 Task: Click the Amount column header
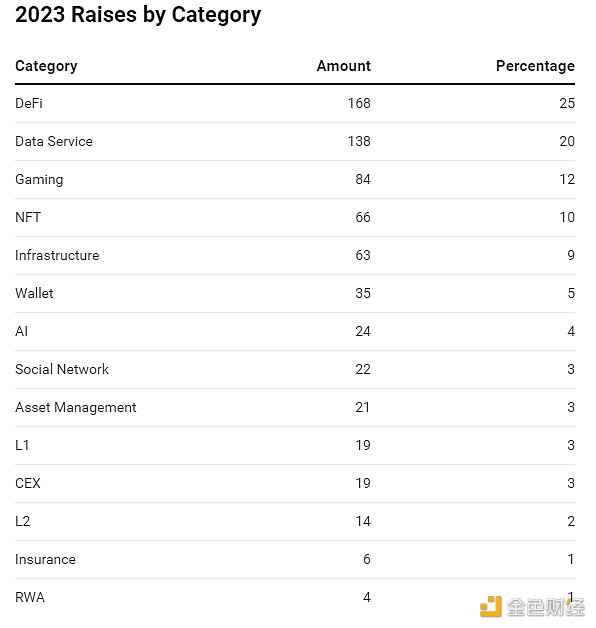[x=344, y=66]
